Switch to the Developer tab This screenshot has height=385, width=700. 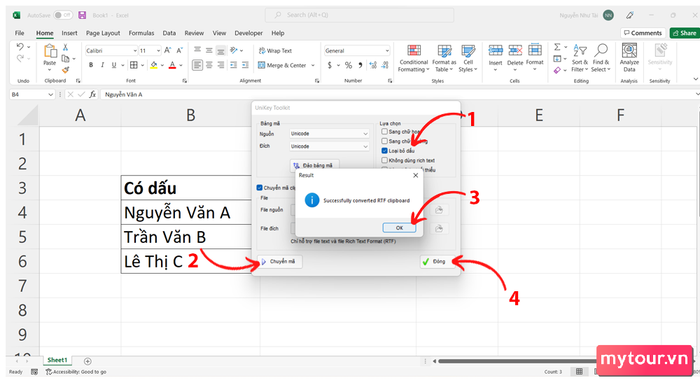[249, 33]
